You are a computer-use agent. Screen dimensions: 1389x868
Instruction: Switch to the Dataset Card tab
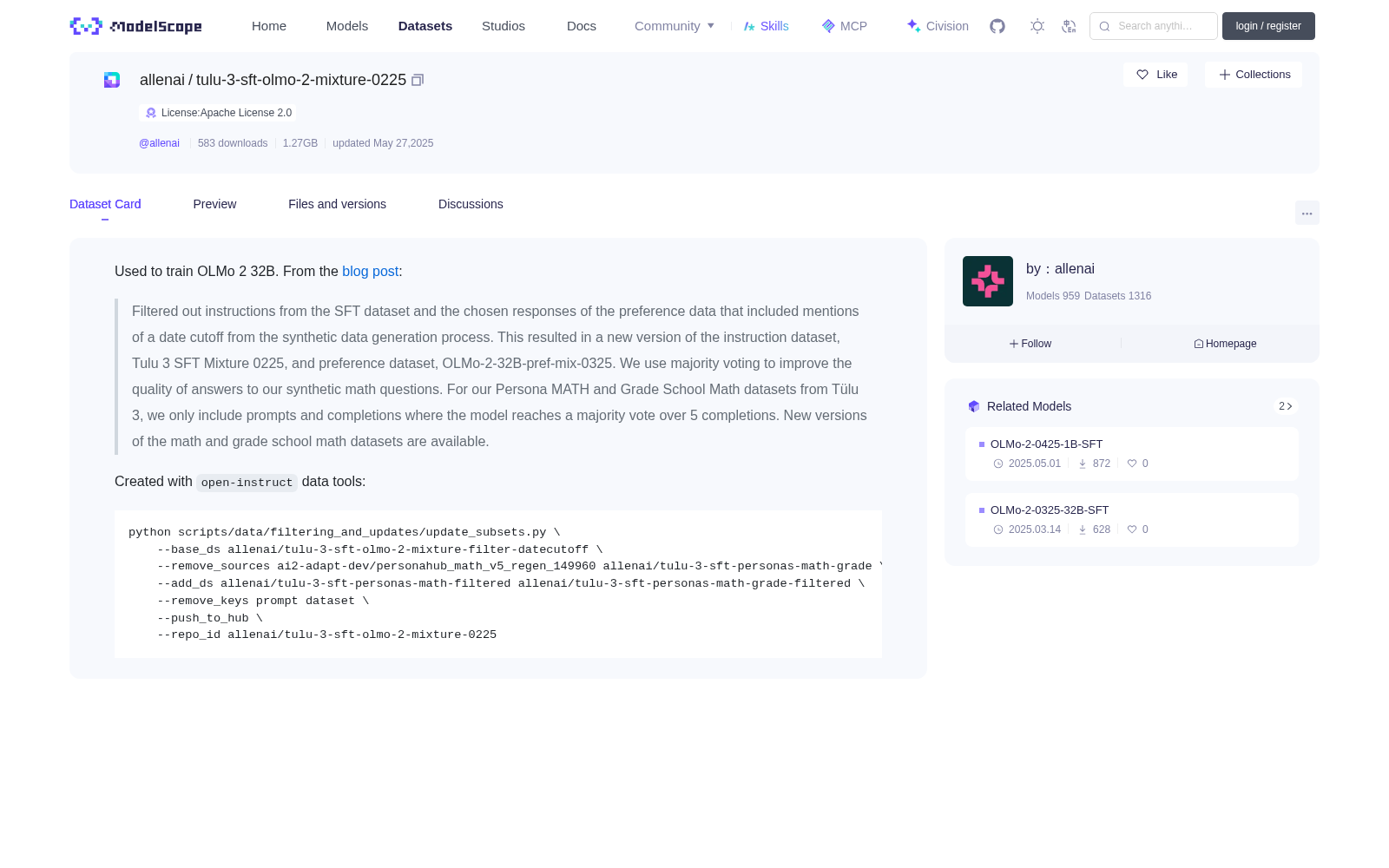[x=105, y=204]
